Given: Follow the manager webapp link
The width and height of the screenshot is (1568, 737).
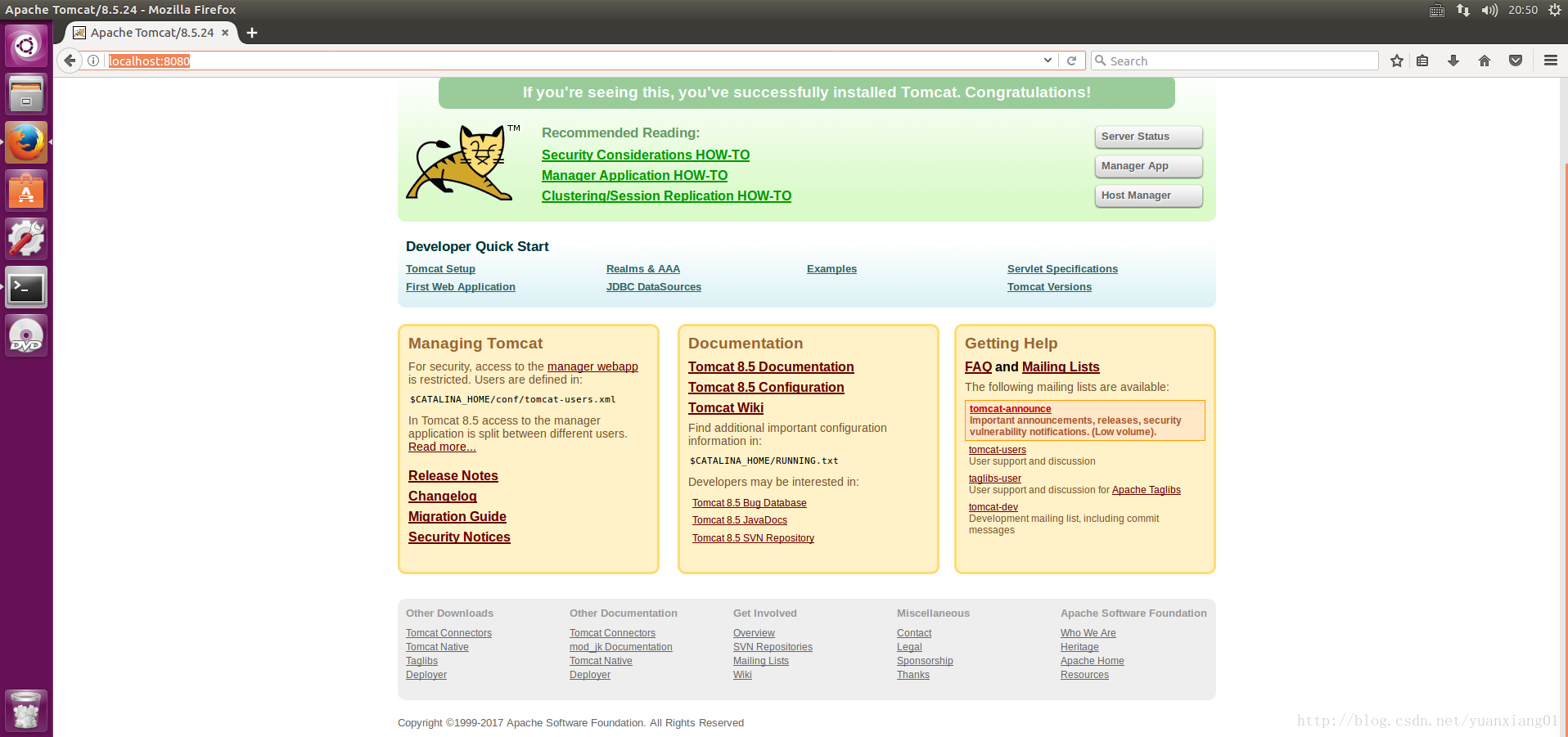Looking at the screenshot, I should pos(593,366).
